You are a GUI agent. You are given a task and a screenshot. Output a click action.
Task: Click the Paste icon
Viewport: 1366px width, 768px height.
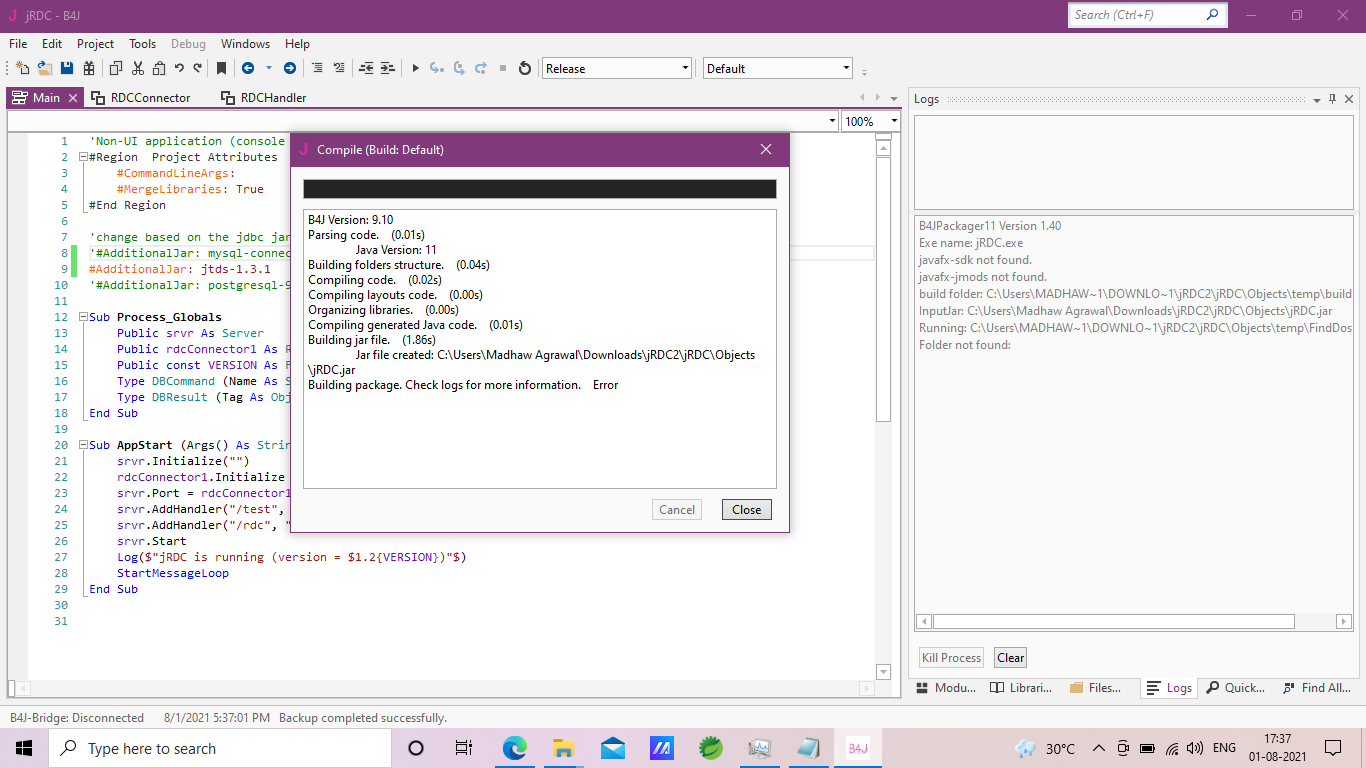[x=158, y=68]
